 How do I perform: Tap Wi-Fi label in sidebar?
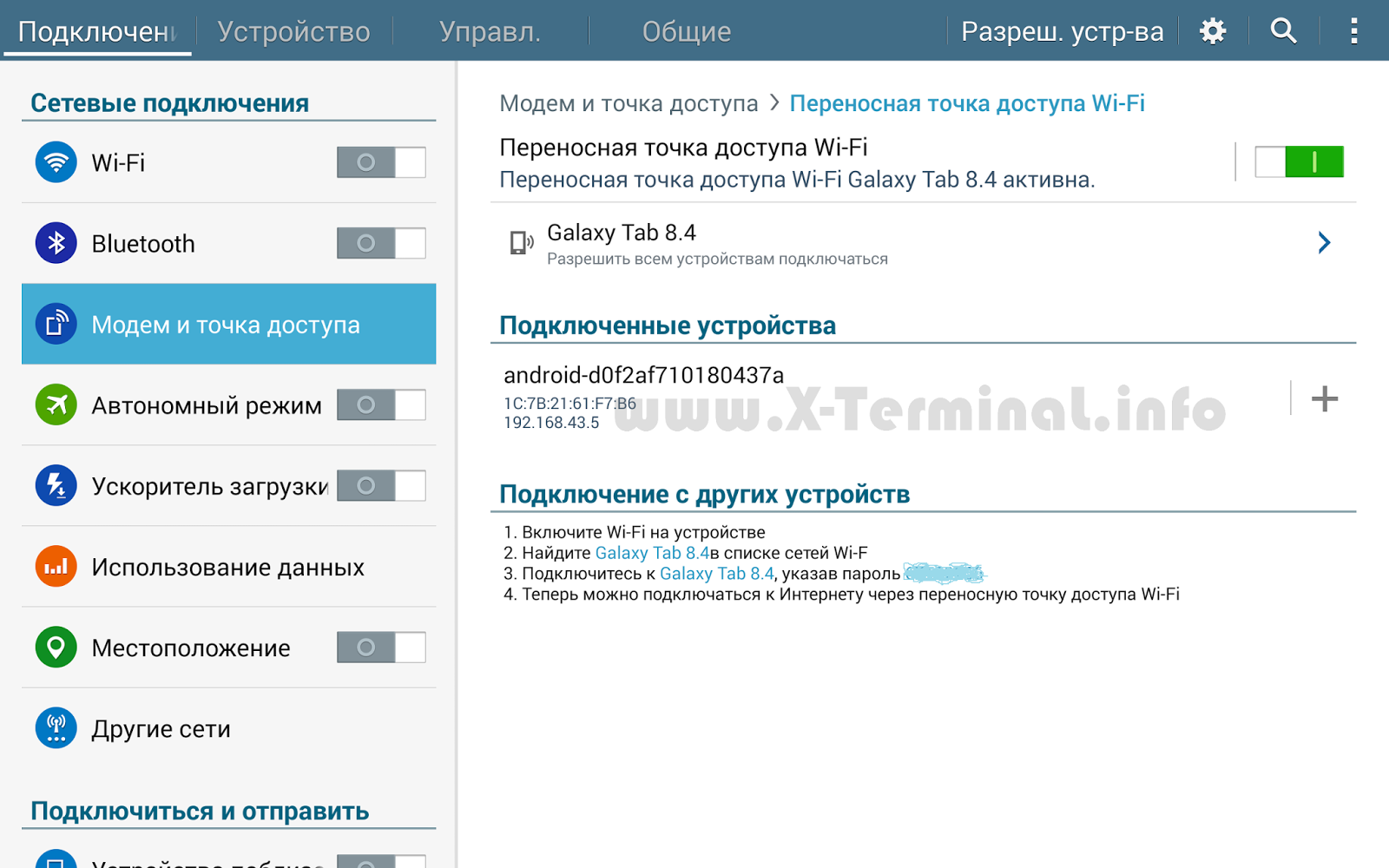pos(118,162)
